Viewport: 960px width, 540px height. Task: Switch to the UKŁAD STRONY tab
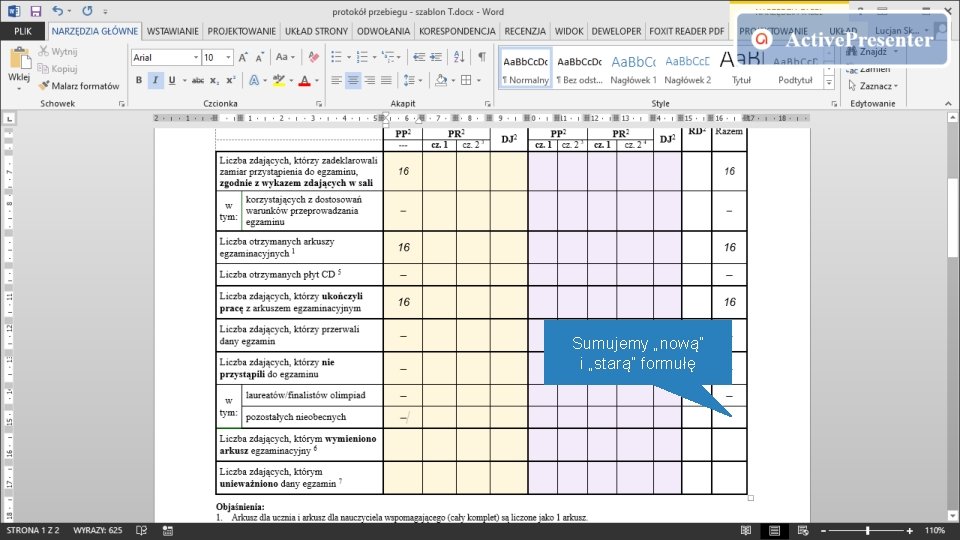[x=316, y=31]
